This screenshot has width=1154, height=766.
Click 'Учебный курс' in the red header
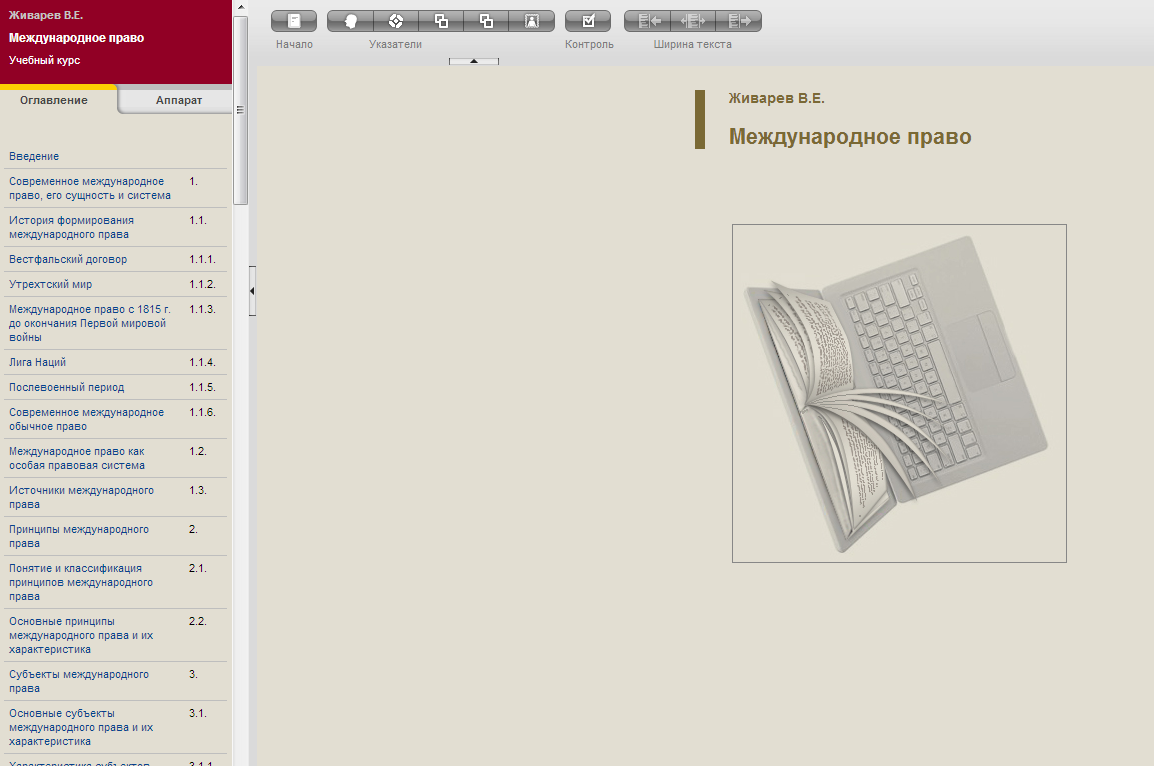pos(44,60)
